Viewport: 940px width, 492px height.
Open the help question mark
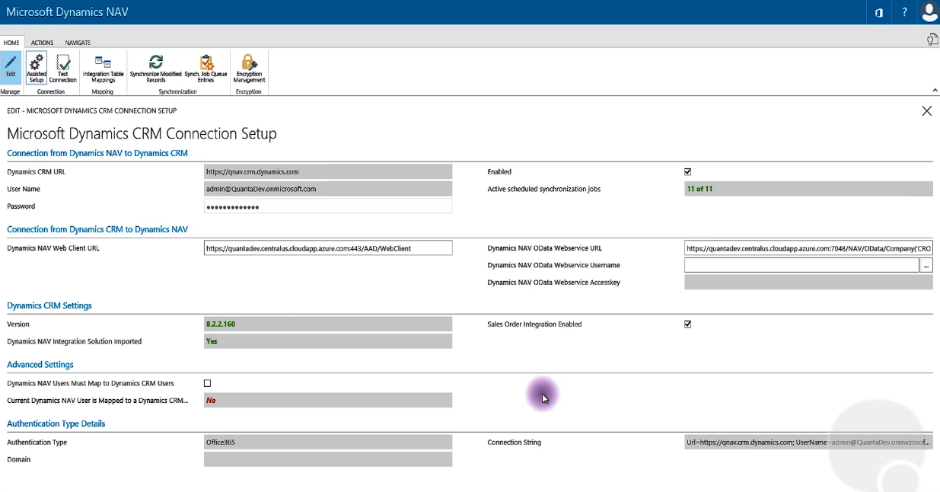pyautogui.click(x=904, y=12)
